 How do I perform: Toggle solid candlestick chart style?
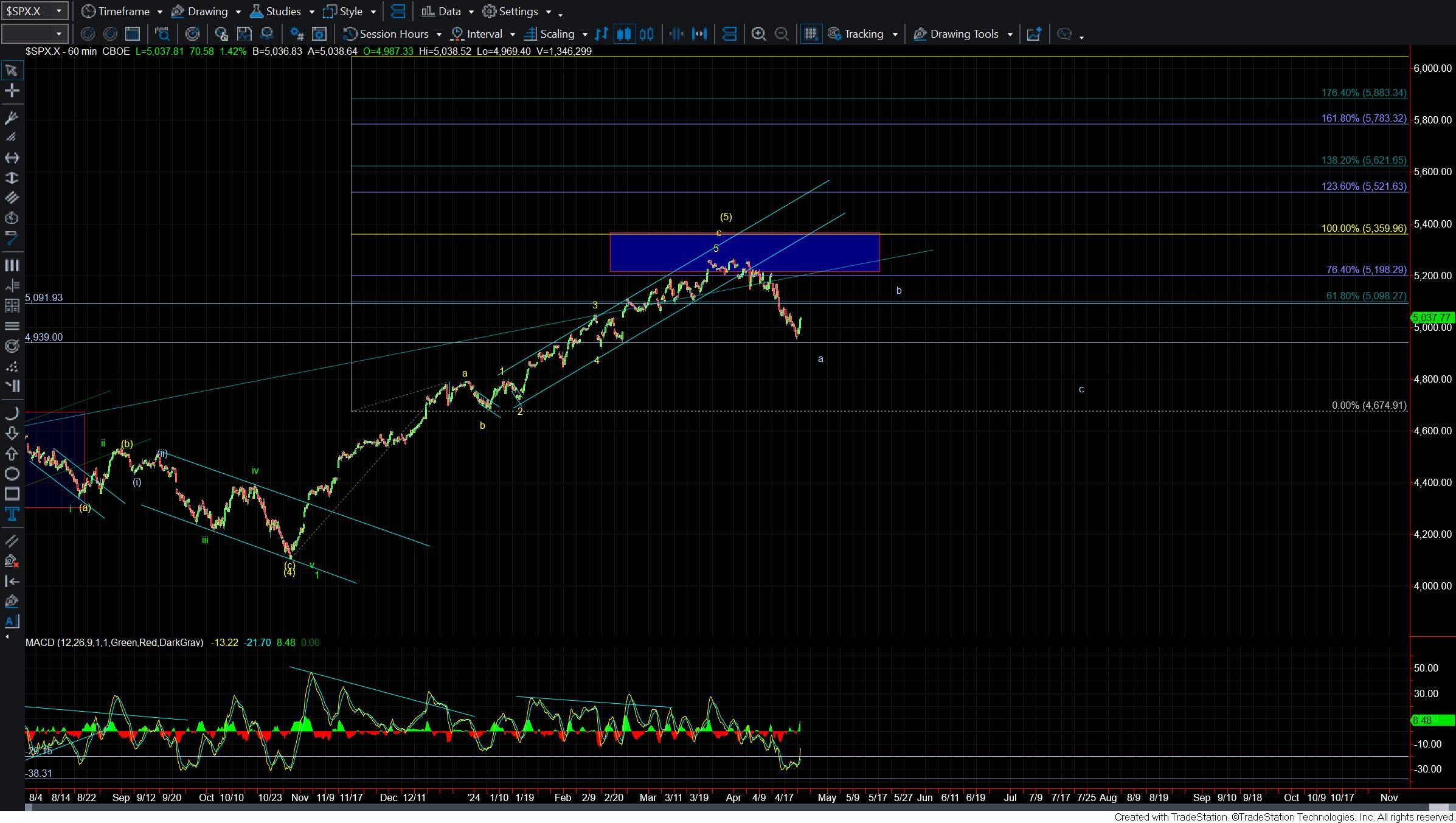624,34
